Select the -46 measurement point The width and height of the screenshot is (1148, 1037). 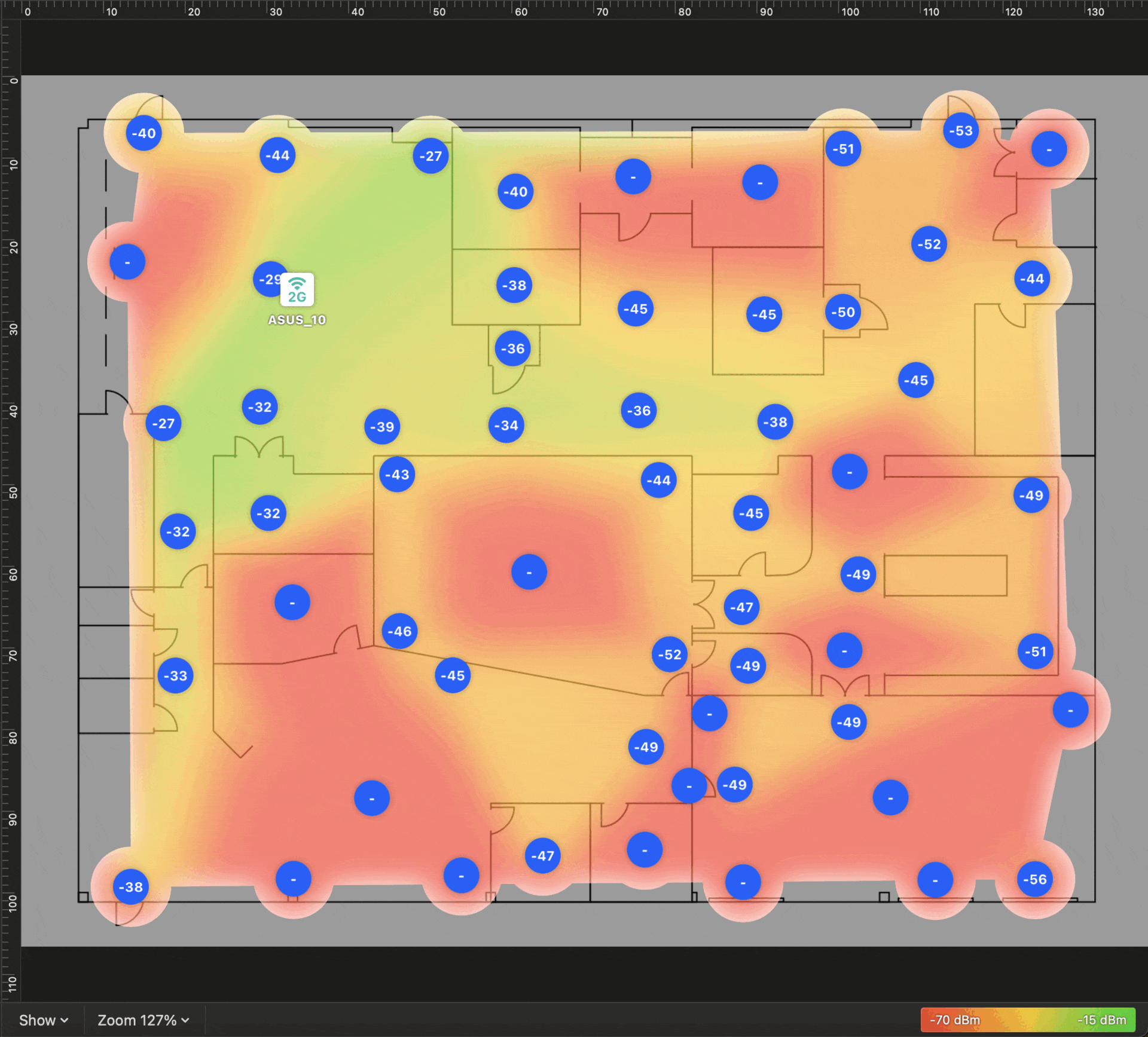(399, 631)
